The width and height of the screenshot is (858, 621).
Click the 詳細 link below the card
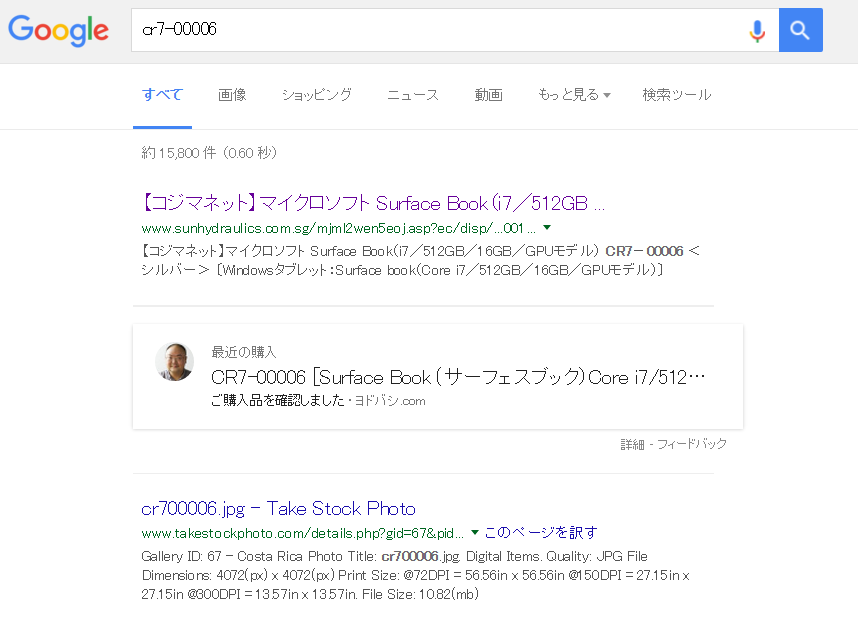click(632, 444)
